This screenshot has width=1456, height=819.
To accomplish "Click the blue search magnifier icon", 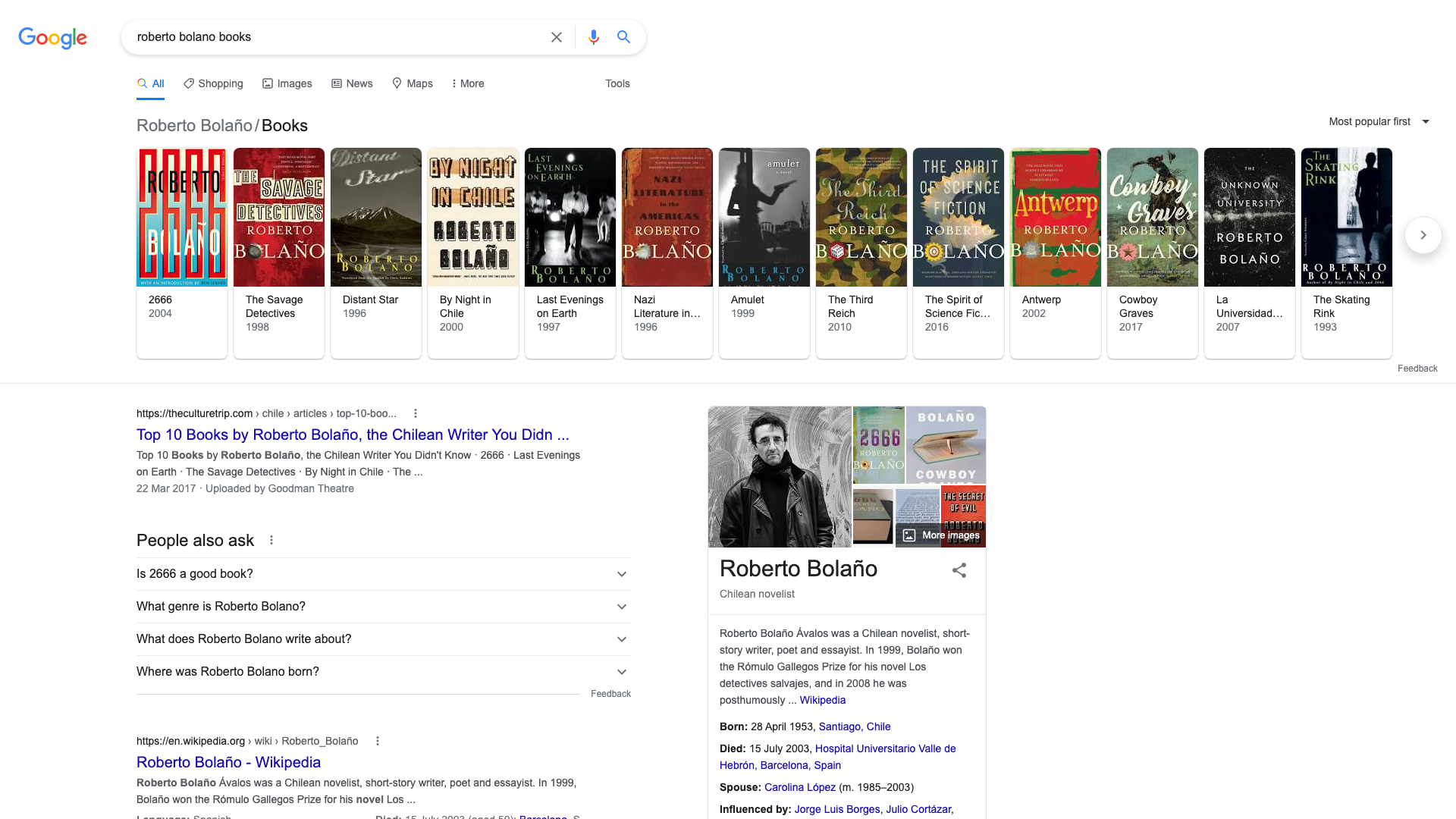I will click(623, 37).
